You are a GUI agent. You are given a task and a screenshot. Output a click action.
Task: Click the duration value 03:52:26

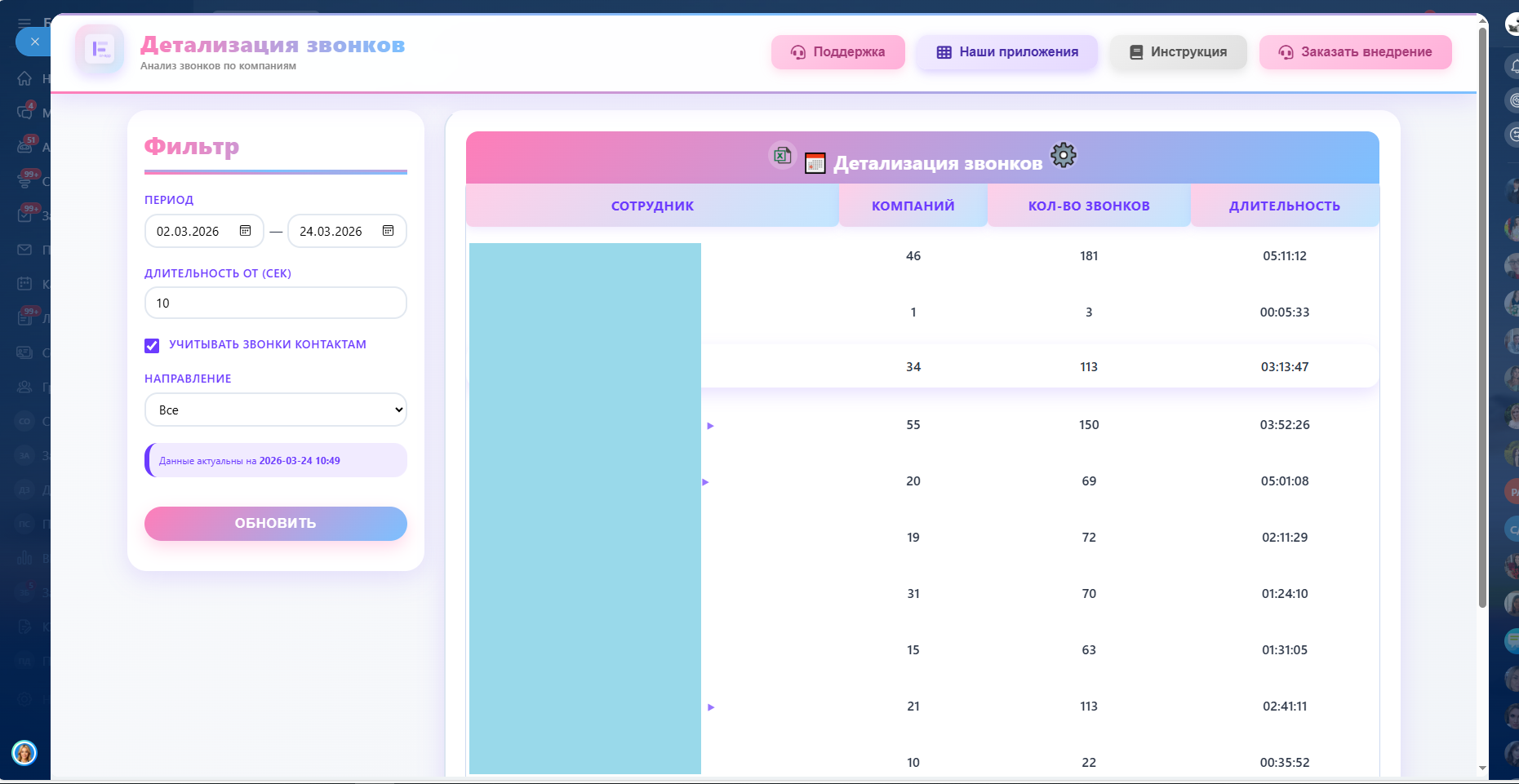[x=1285, y=425]
